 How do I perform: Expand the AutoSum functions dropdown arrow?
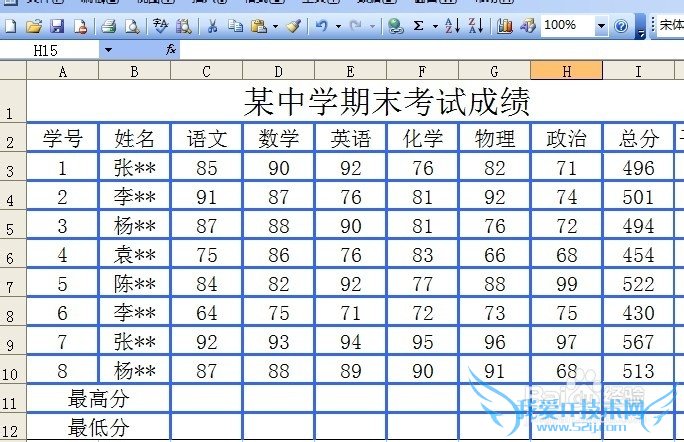435,26
